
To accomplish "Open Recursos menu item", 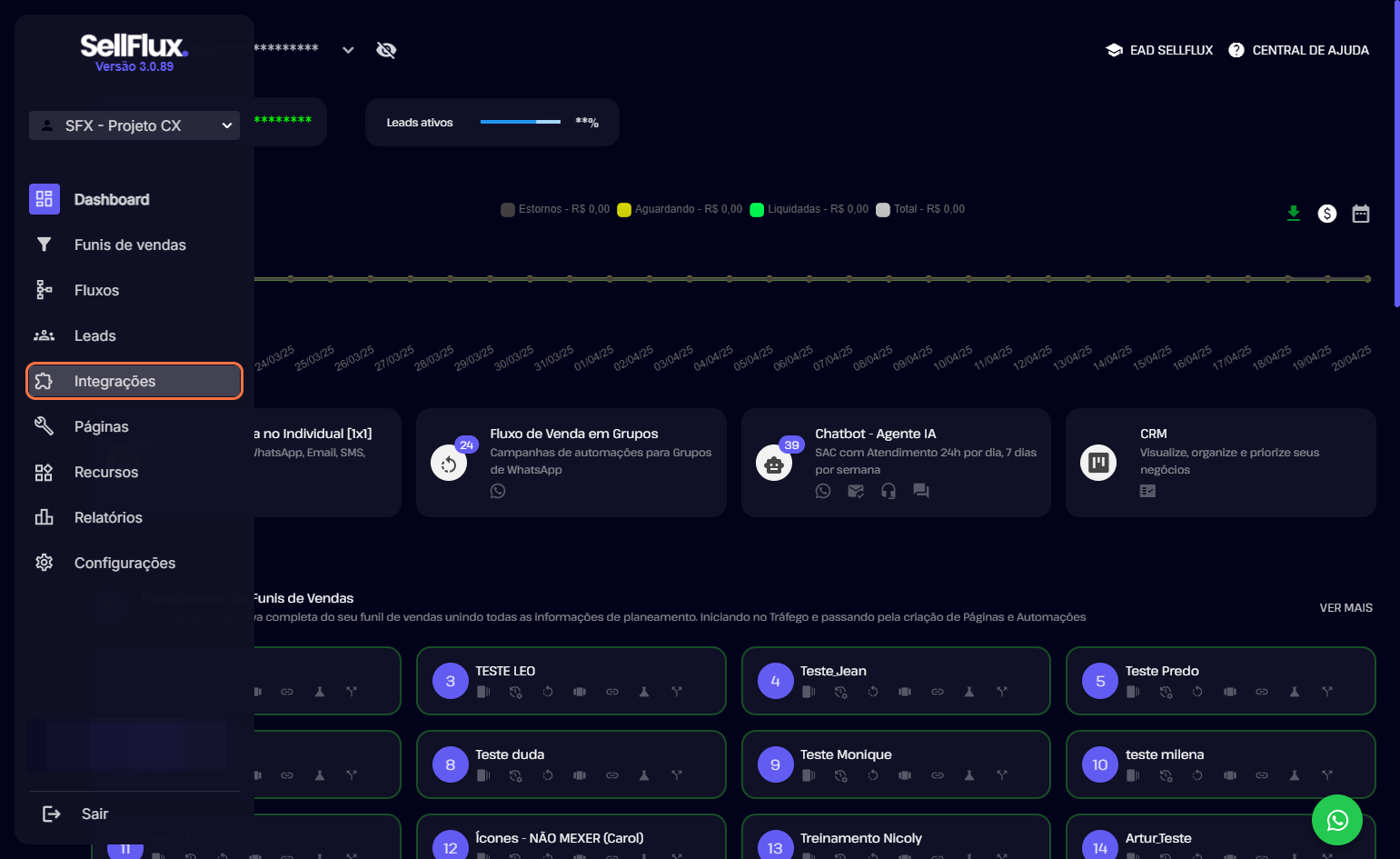I will coord(134,472).
